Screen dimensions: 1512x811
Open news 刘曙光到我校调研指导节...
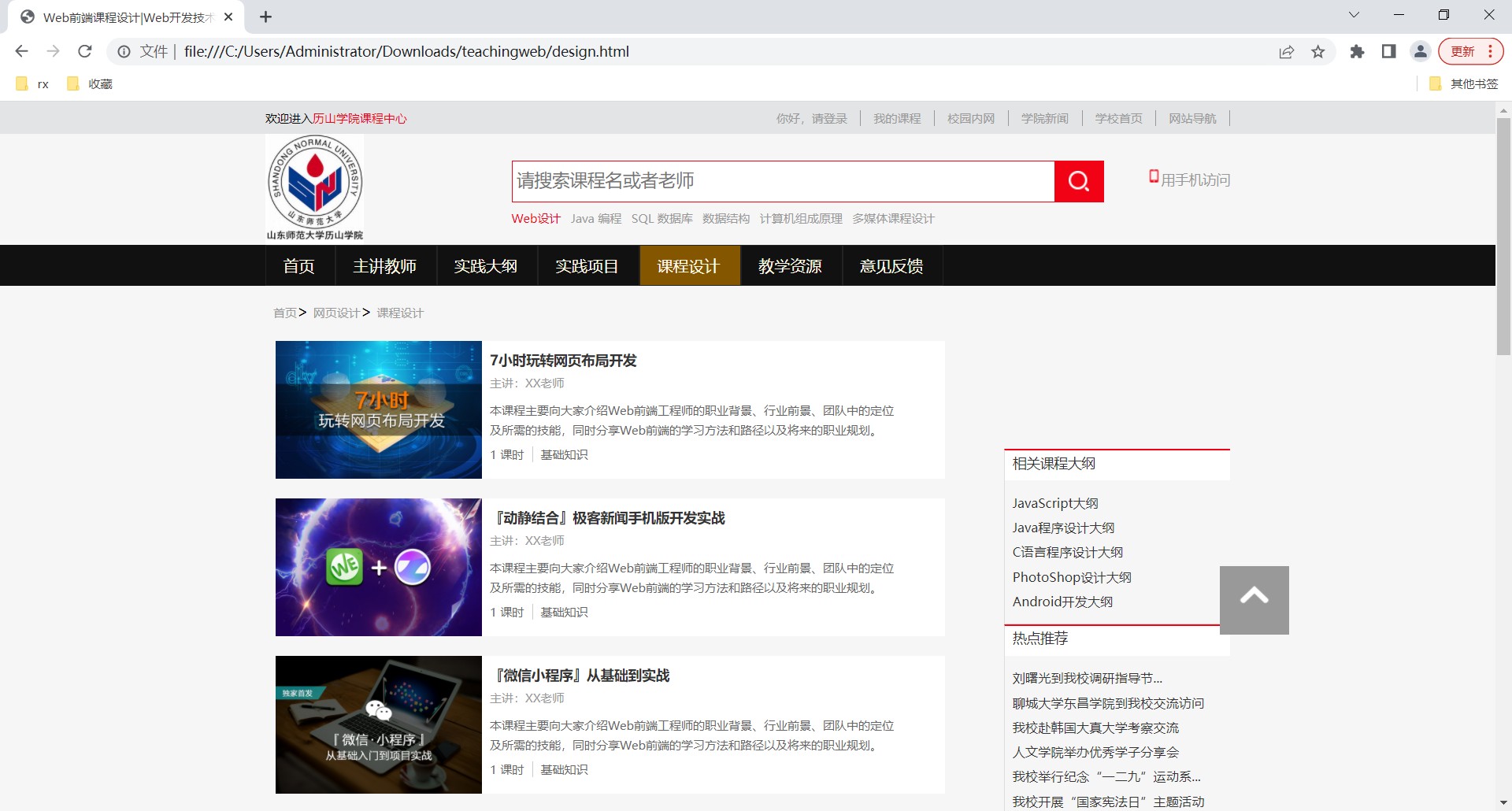(x=1088, y=678)
